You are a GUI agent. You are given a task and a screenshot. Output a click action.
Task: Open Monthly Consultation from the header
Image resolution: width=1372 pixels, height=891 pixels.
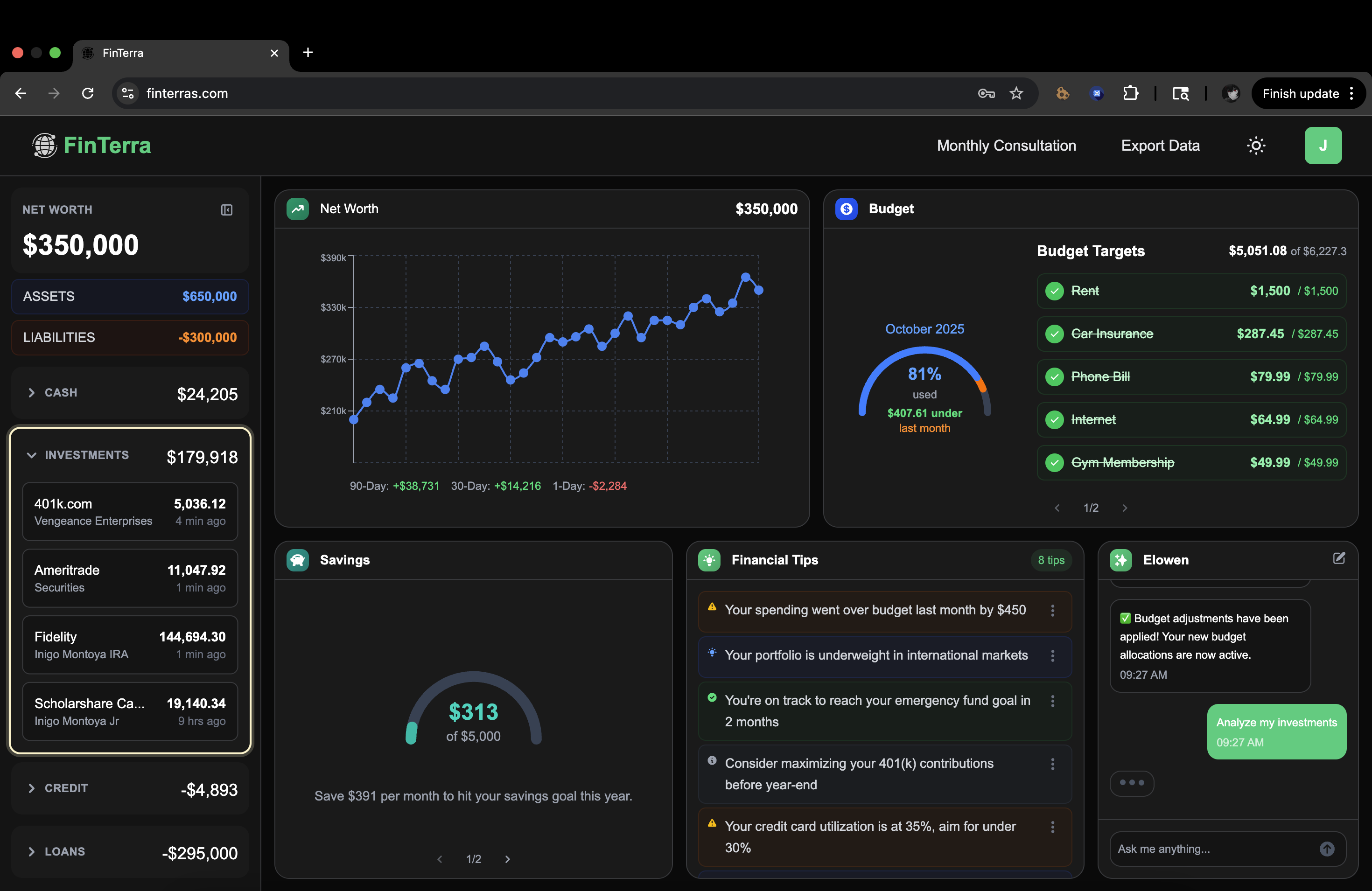(x=1006, y=145)
